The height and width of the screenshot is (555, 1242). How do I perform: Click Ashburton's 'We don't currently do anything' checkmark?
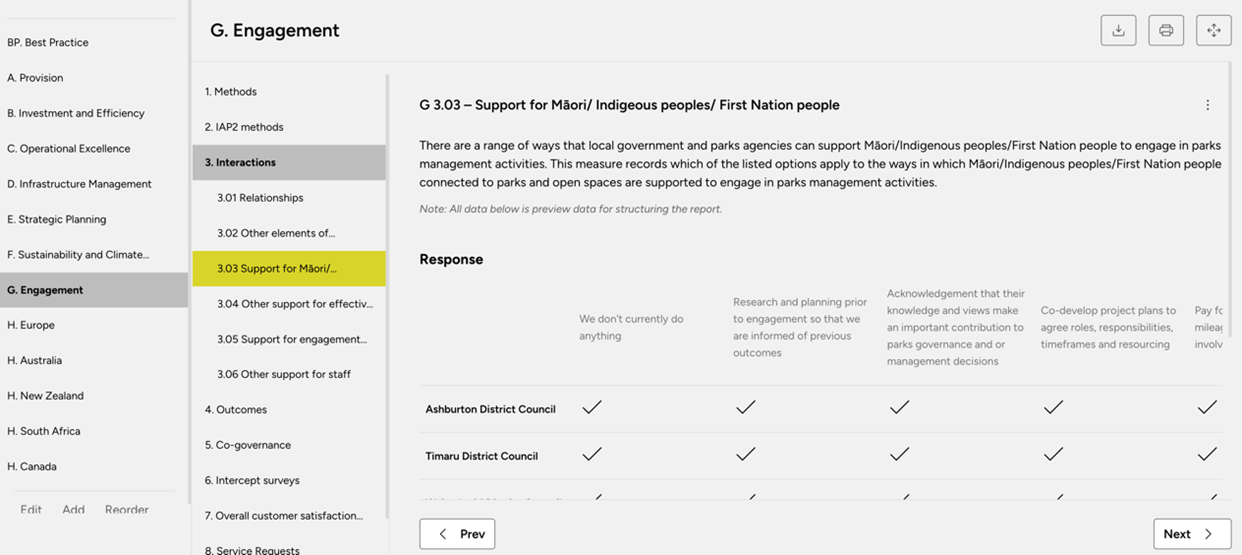[592, 408]
